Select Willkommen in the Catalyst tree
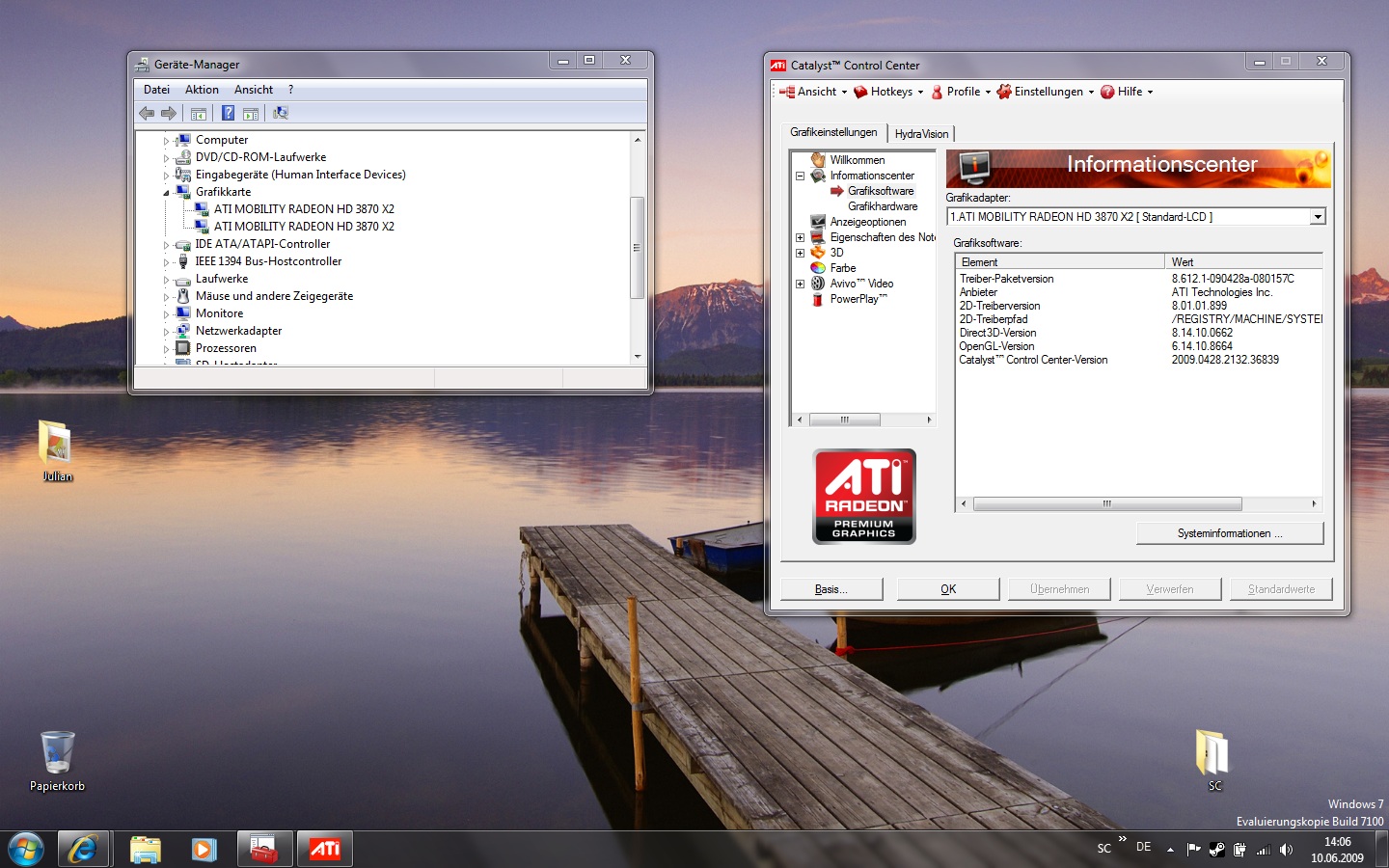Viewport: 1389px width, 868px height. (x=857, y=160)
